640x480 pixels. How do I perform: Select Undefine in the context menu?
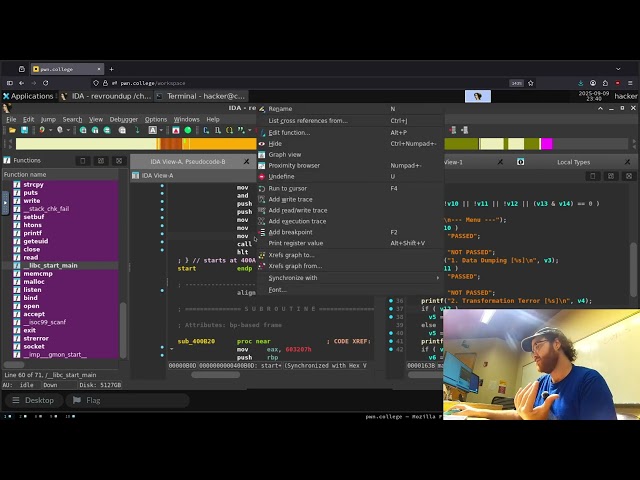point(281,176)
